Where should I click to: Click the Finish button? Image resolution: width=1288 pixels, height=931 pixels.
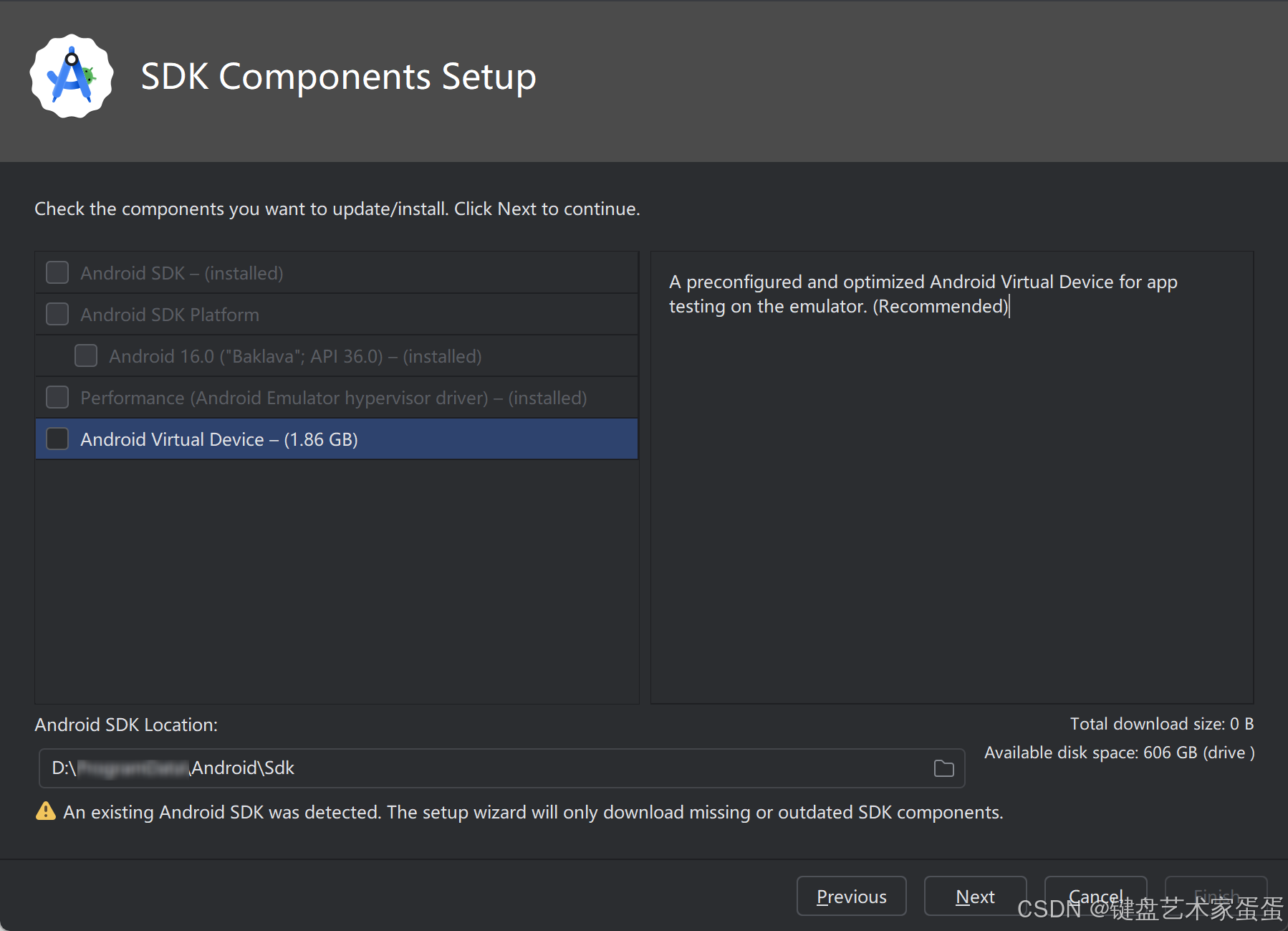(x=1216, y=896)
